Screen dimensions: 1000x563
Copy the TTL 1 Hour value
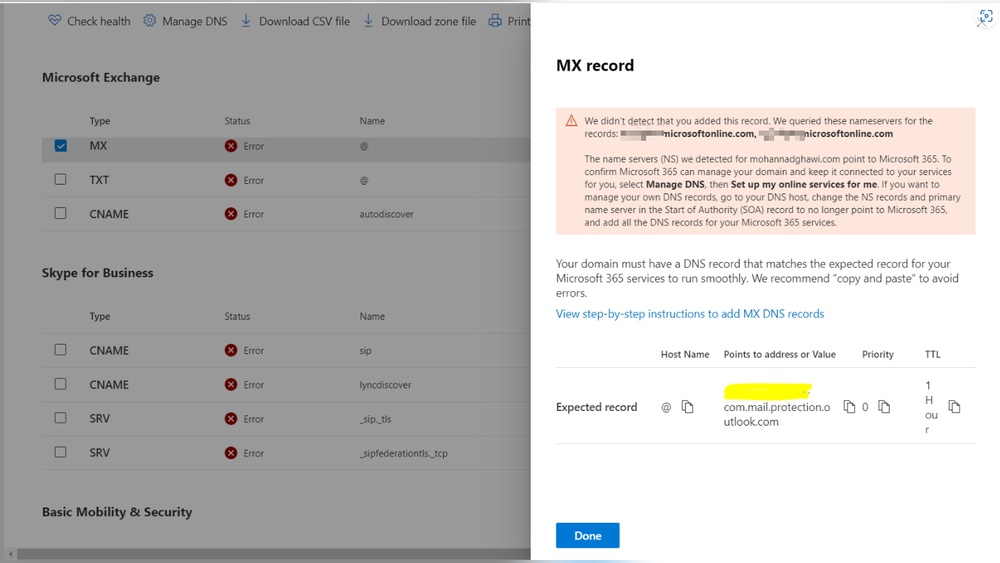click(x=954, y=407)
